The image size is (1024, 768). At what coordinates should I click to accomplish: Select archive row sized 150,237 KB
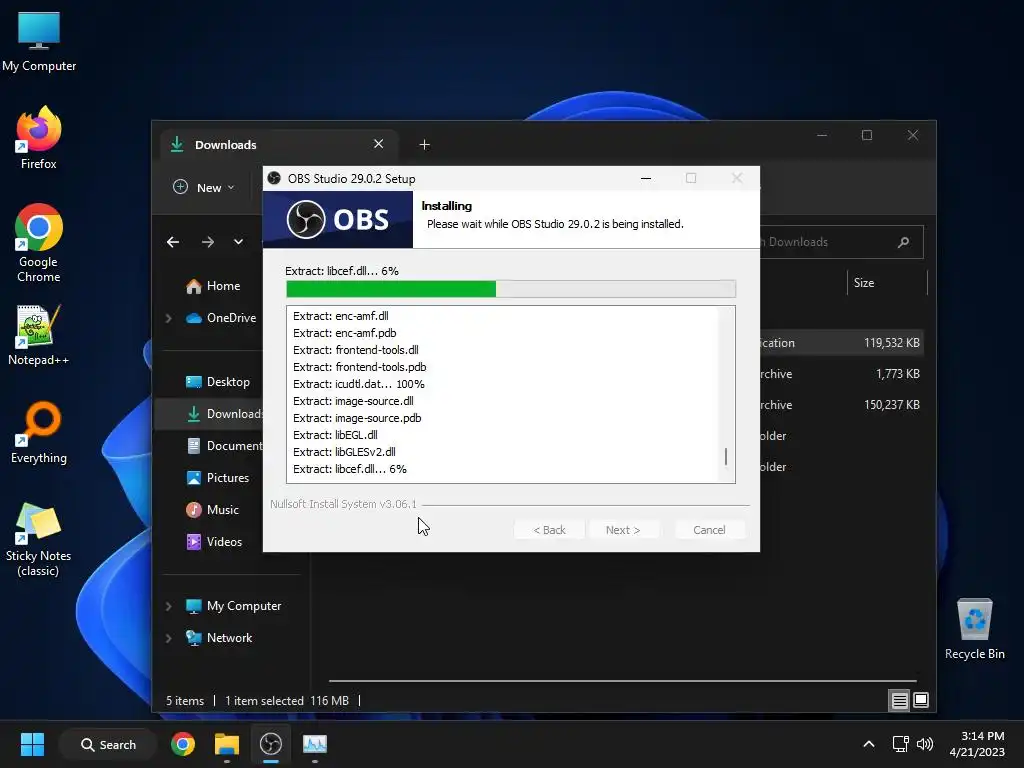[841, 405]
